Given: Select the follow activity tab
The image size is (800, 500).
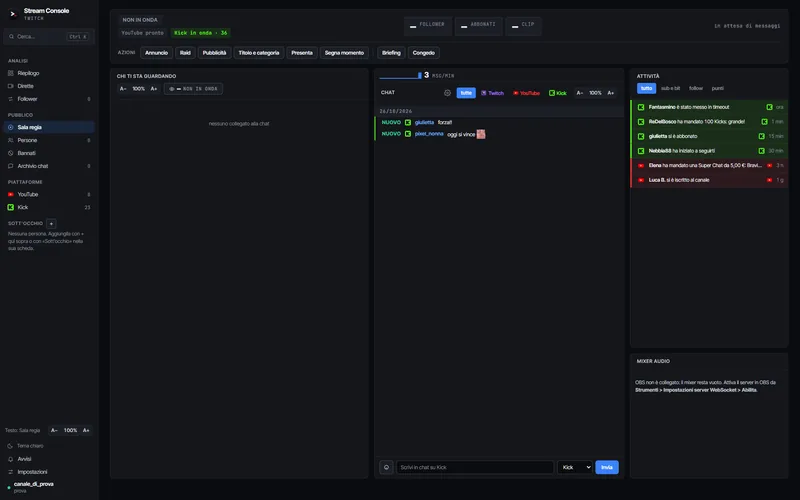Looking at the screenshot, I should coord(696,89).
